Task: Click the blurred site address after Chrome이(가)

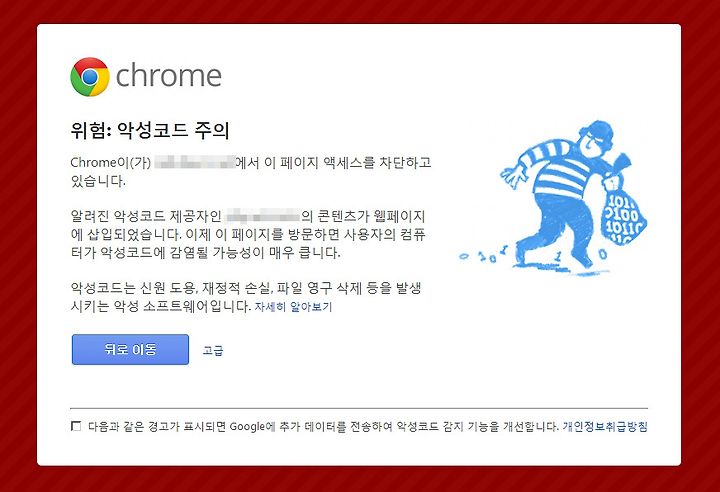Action: [195, 162]
